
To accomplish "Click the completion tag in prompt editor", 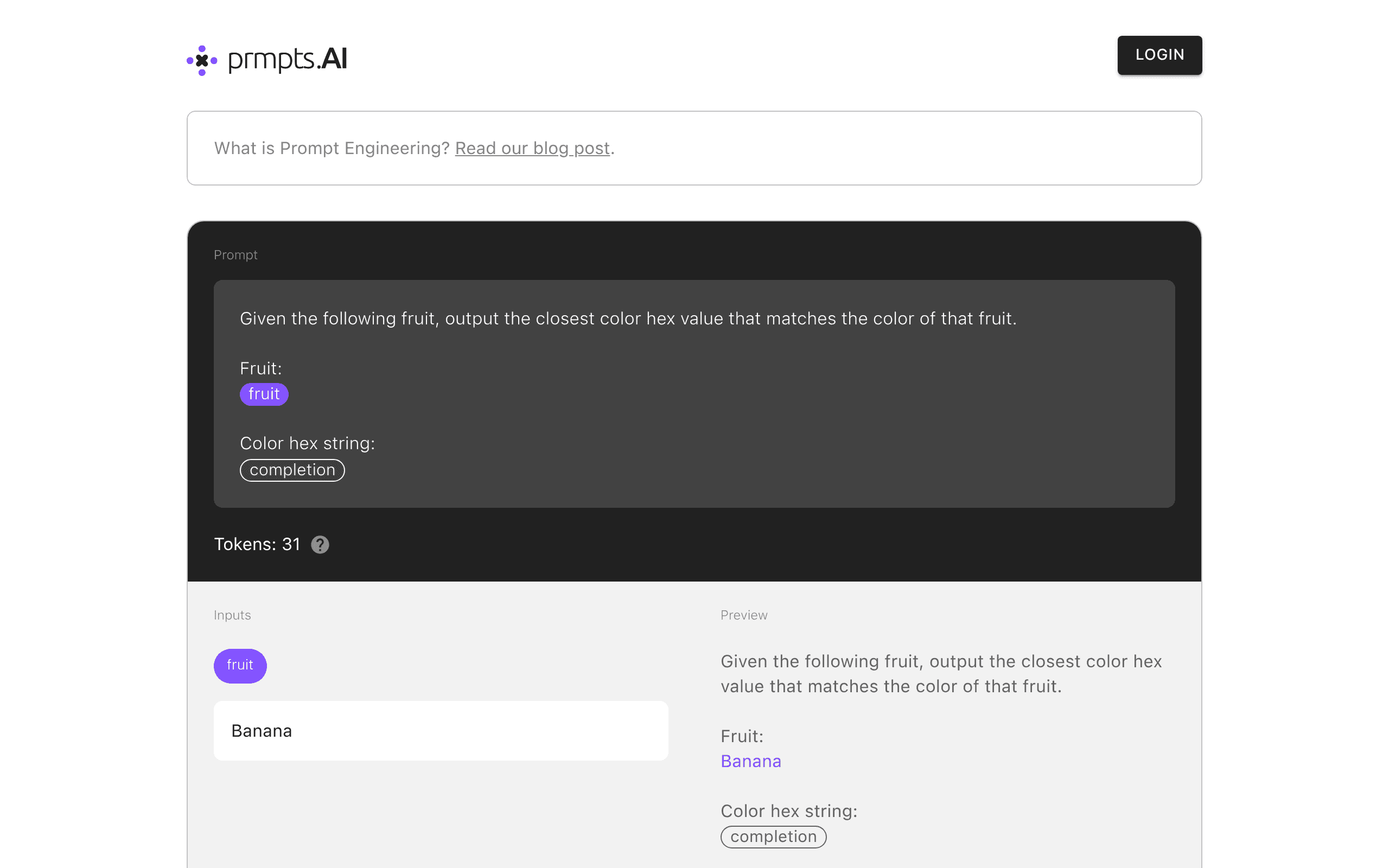I will click(292, 470).
